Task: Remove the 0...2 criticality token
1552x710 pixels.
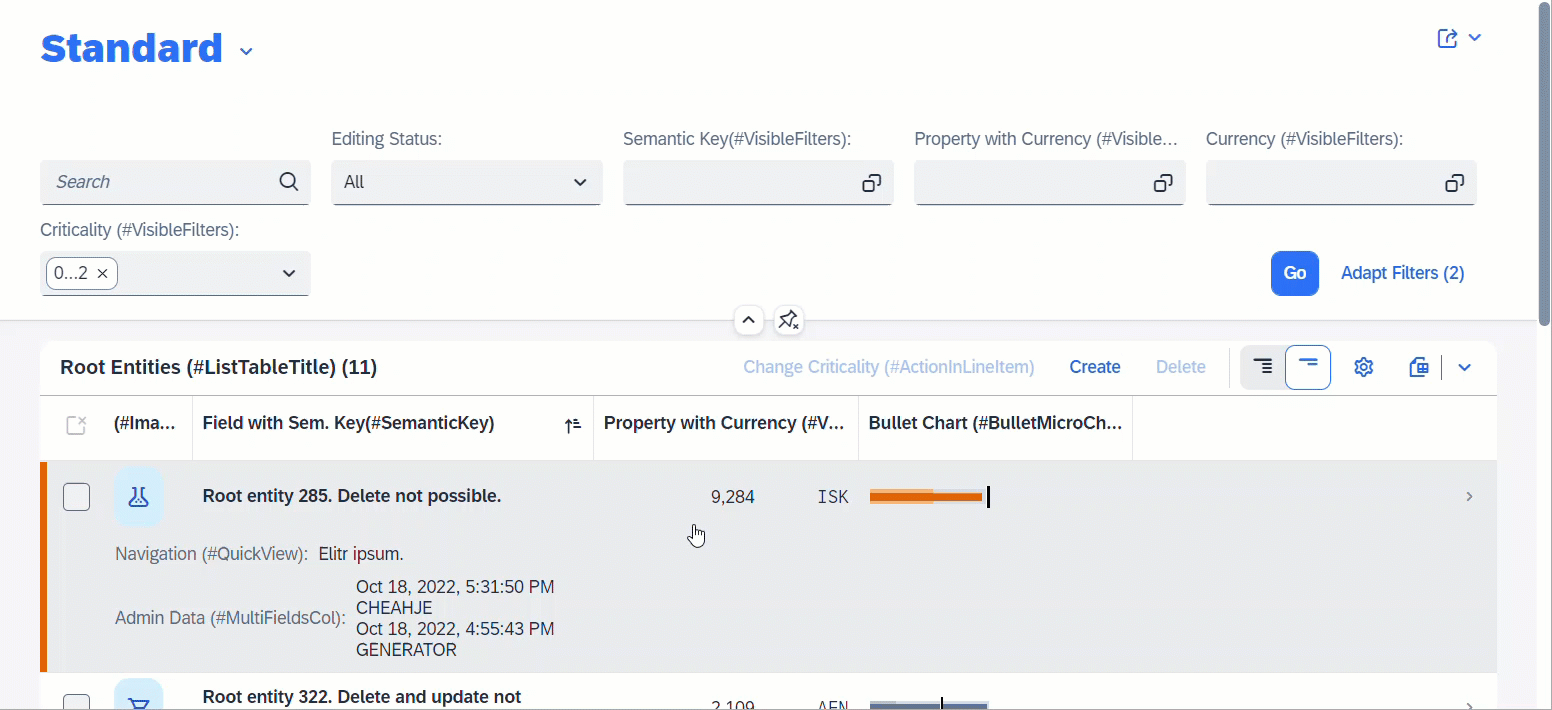Action: coord(102,273)
